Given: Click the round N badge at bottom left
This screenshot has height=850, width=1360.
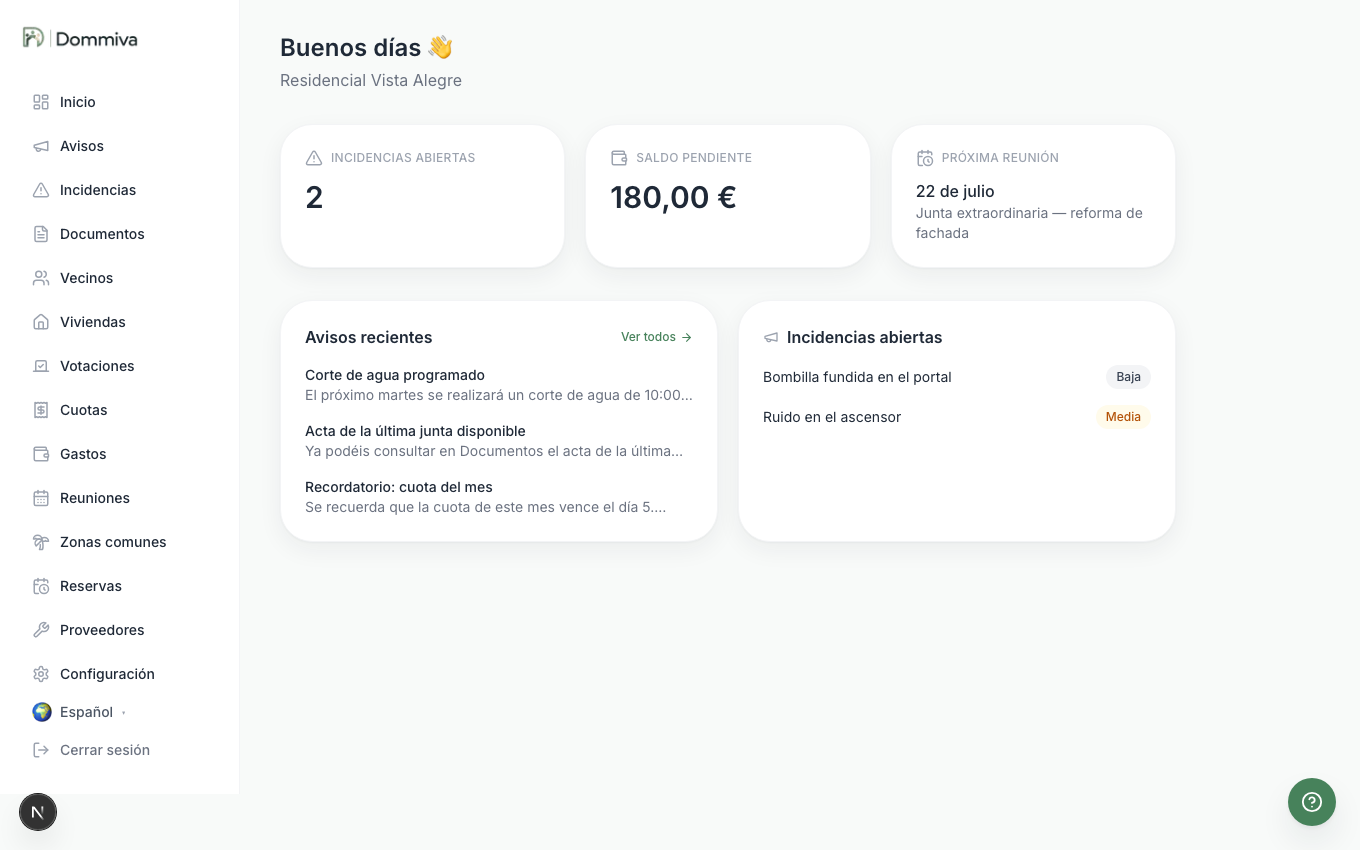Looking at the screenshot, I should point(38,812).
